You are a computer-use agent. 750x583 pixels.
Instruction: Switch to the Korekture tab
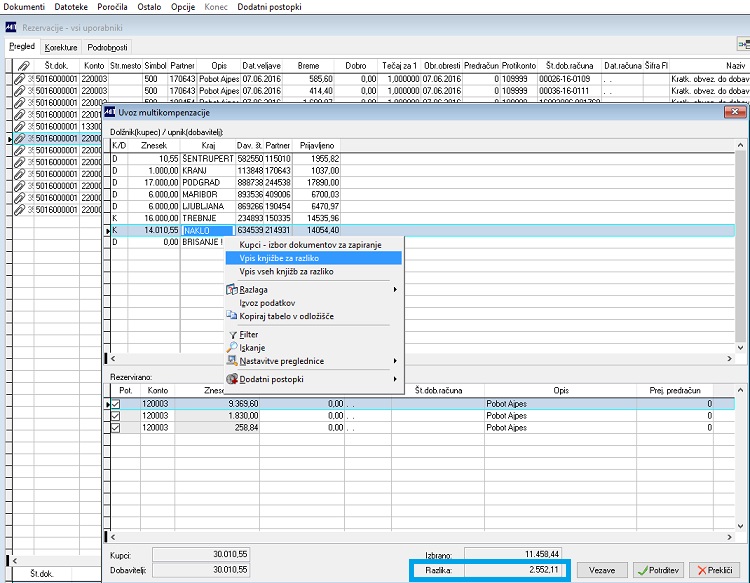pyautogui.click(x=61, y=47)
